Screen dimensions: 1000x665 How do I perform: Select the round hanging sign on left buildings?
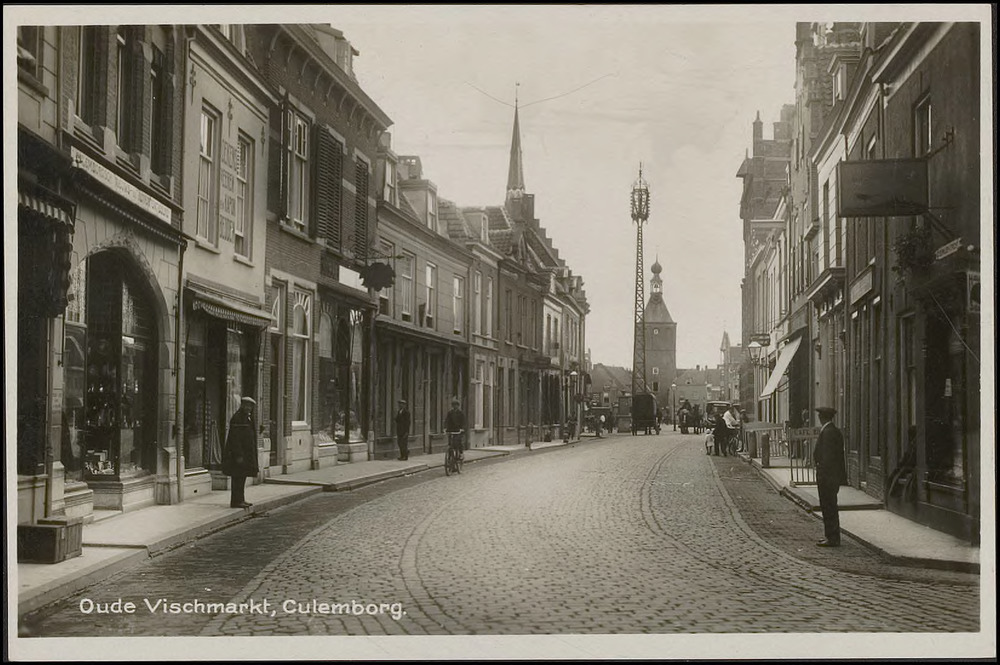(378, 275)
